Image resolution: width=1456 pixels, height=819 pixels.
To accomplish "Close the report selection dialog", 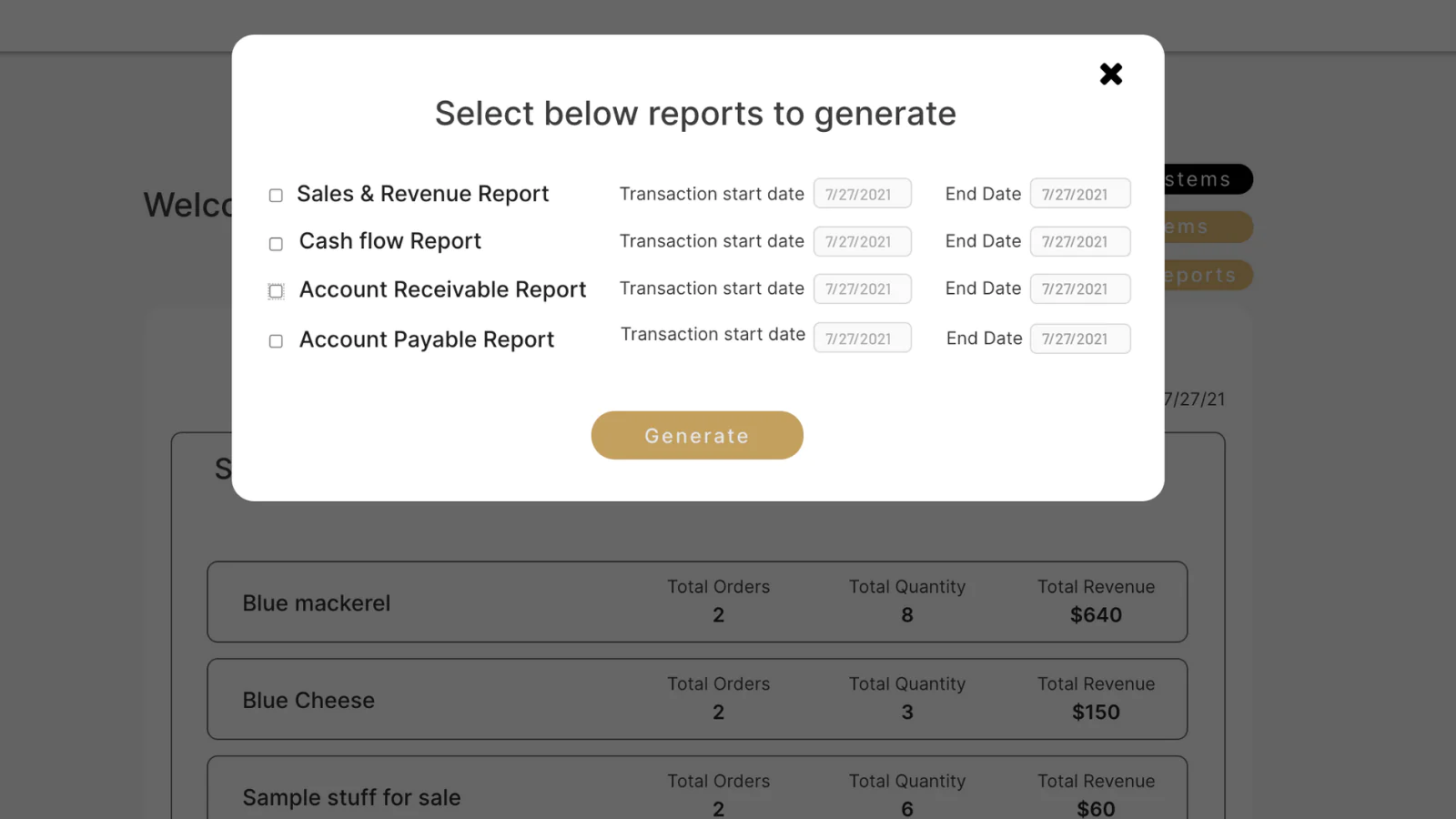I will coord(1110,74).
